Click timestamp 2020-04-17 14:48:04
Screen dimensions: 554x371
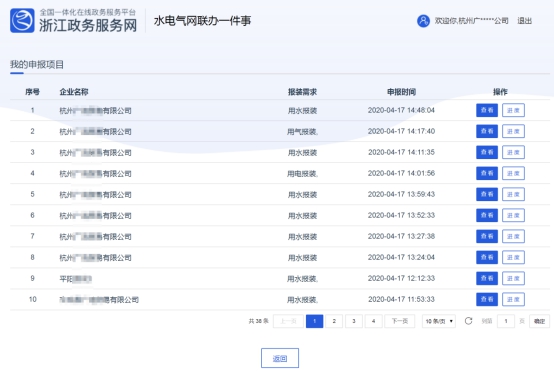(401, 110)
